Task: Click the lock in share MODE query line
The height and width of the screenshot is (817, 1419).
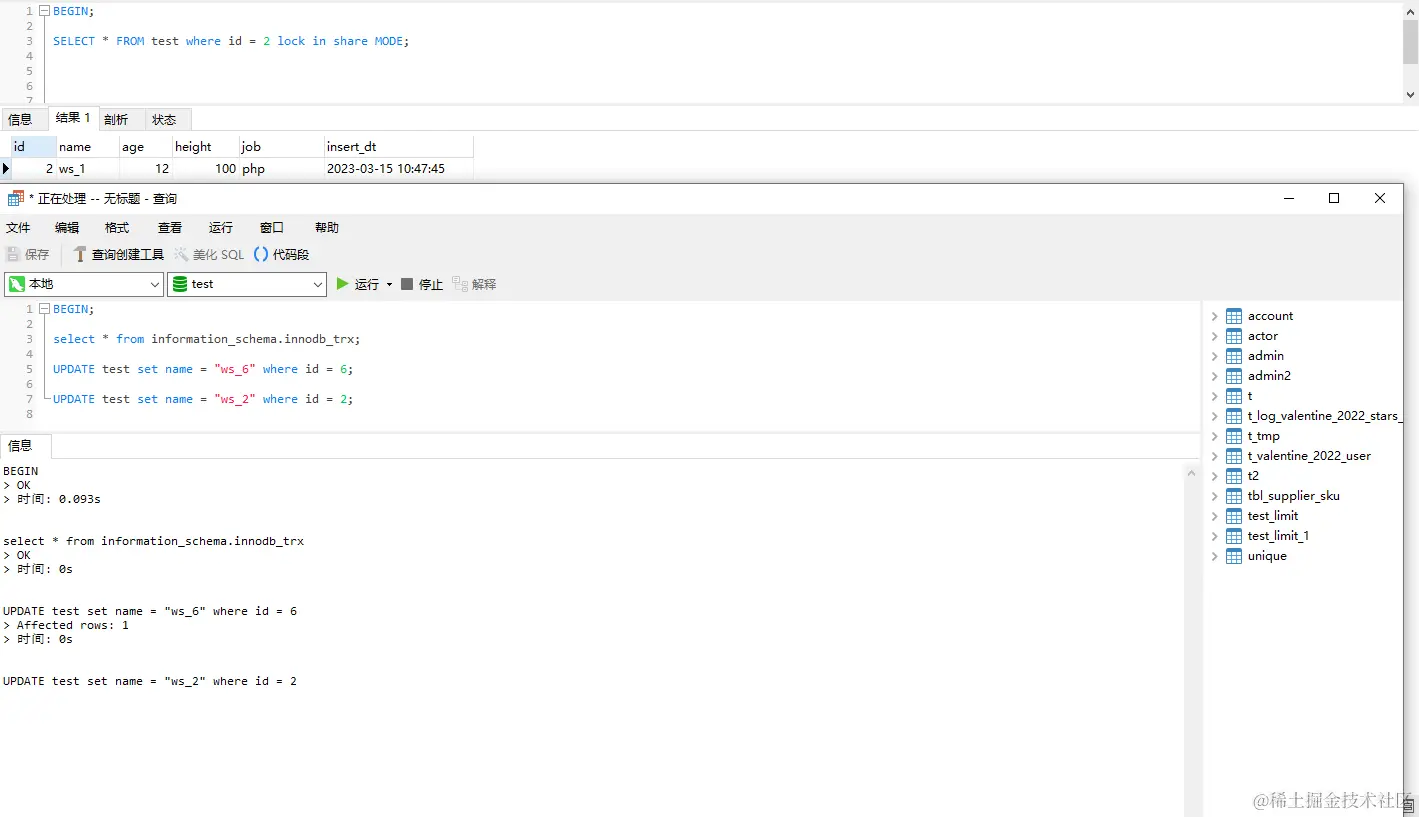Action: 231,41
